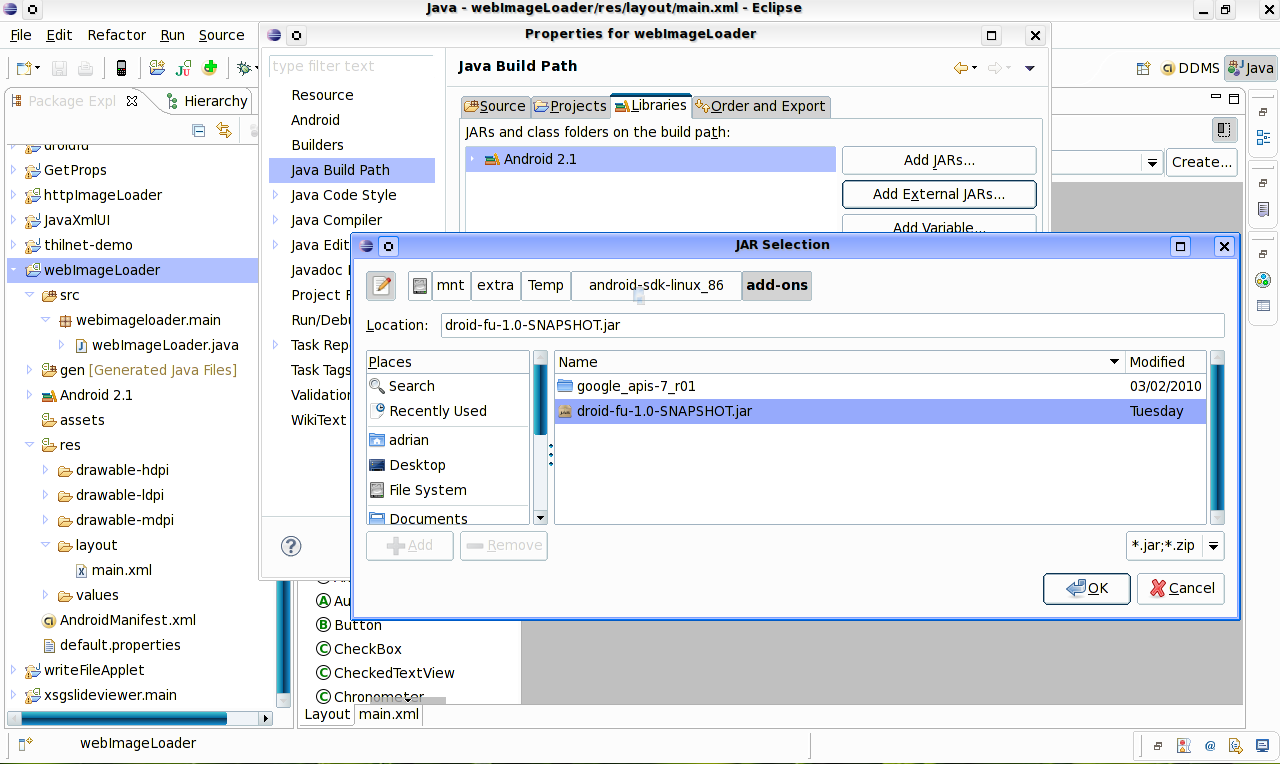Click the Properties help question mark icon
1280x764 pixels.
coord(291,545)
